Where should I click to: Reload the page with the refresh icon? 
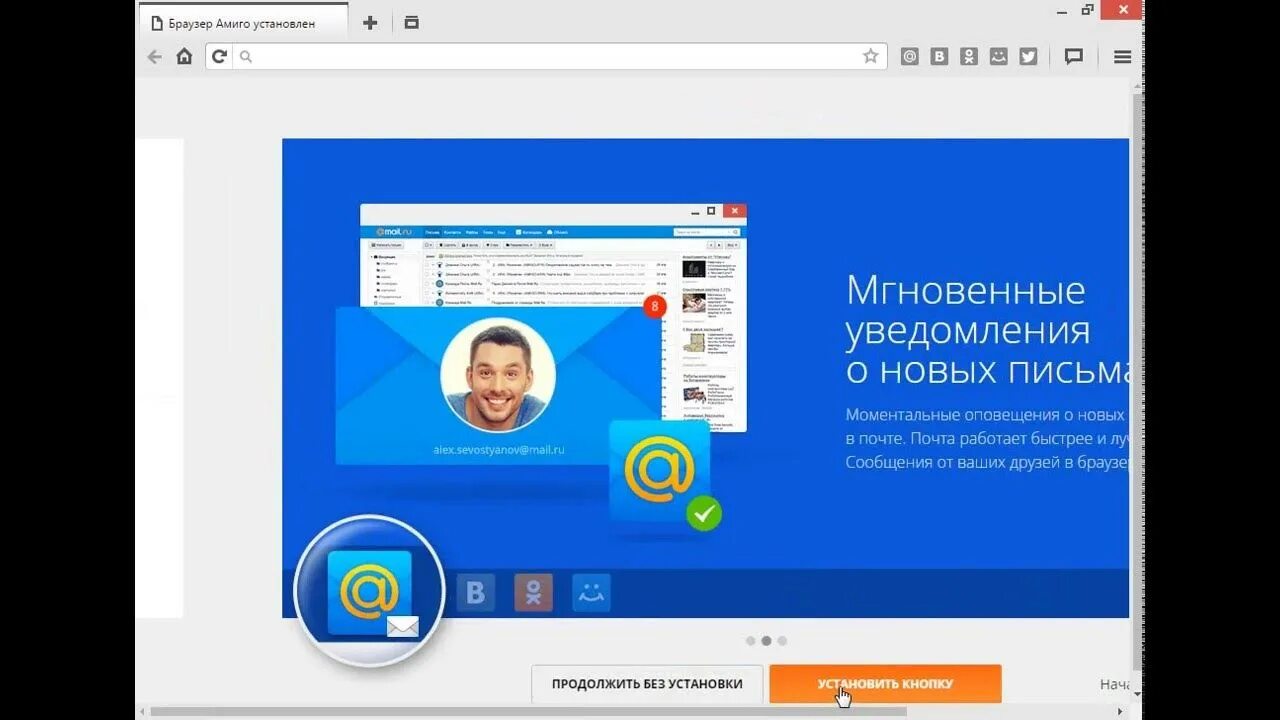(219, 57)
